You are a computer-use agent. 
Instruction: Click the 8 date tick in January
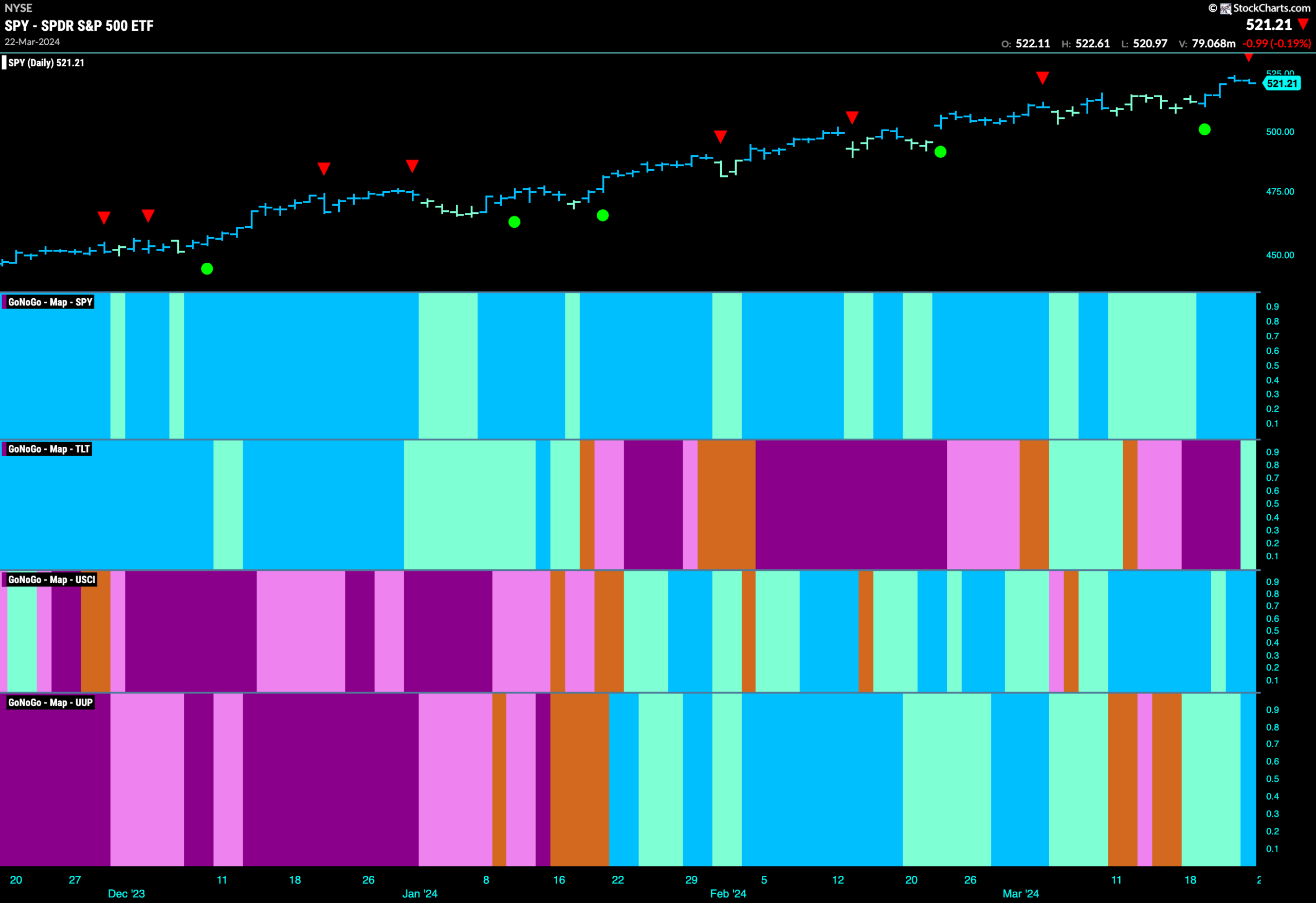coord(486,880)
